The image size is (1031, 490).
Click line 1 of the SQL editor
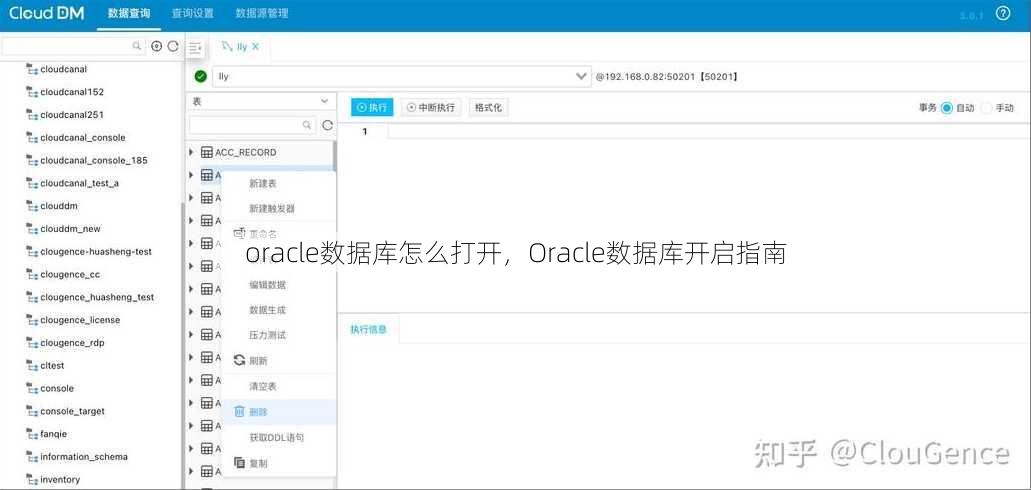coord(709,132)
